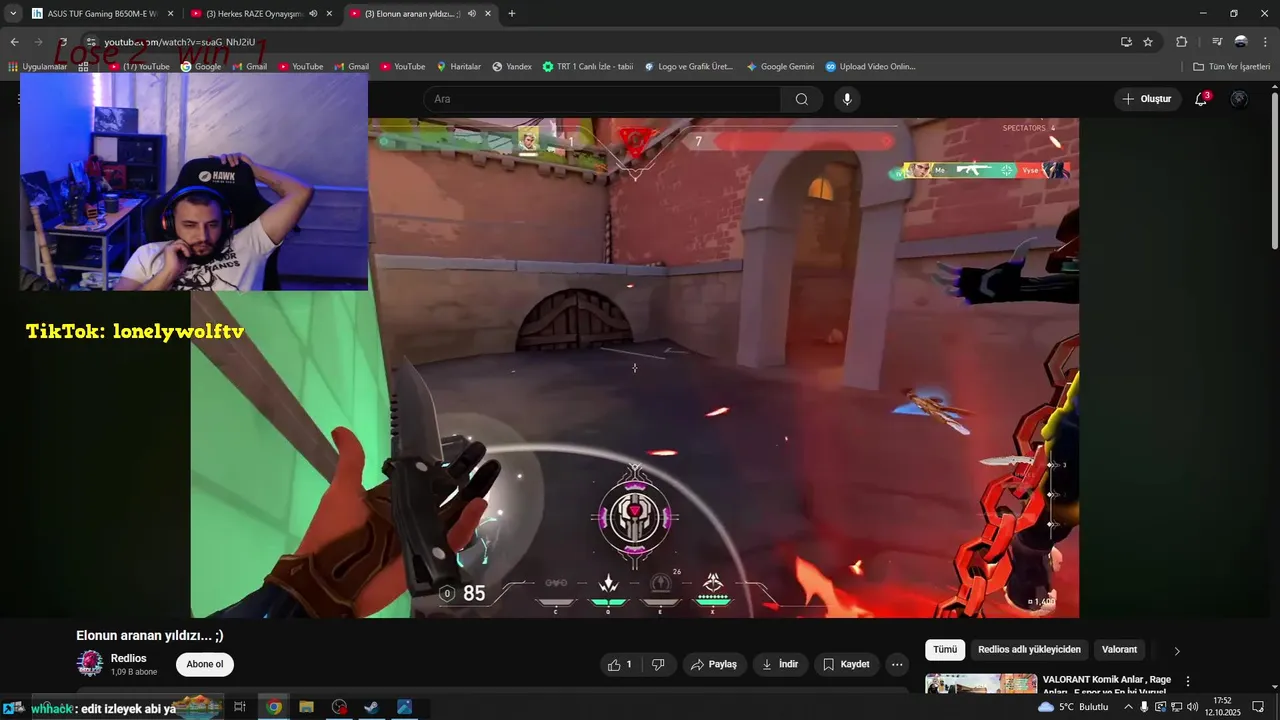This screenshot has height=720, width=1280.
Task: Switch to Herkes RAZE Oynayışım tab
Action: coord(262,14)
